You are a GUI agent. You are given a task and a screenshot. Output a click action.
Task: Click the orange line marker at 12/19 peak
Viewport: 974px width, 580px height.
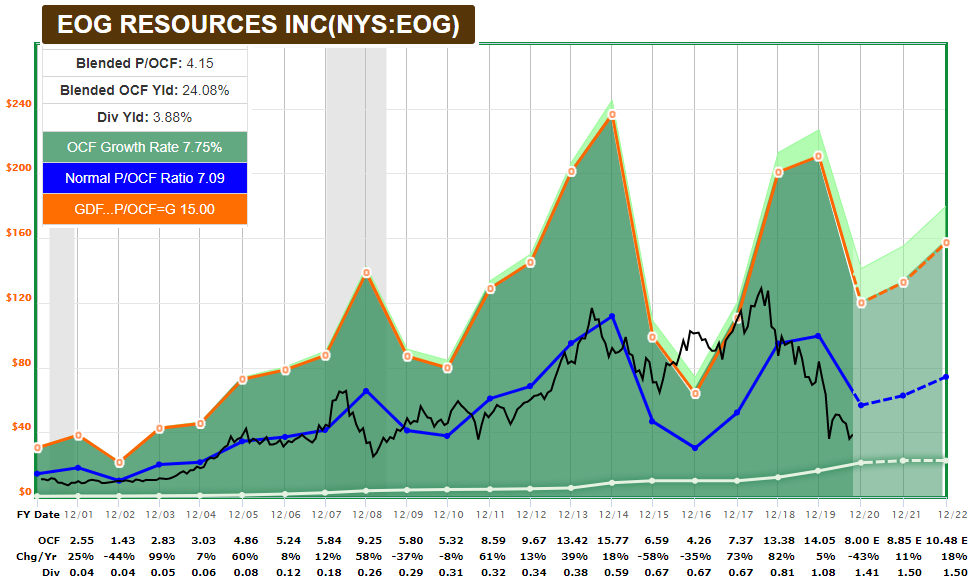[818, 156]
